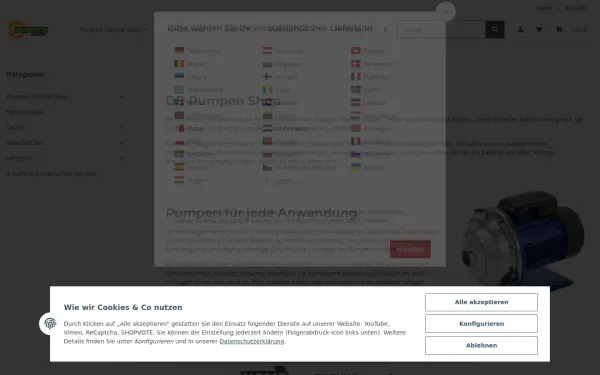Pick the Schweden flag
600x375 pixels.
(179, 154)
